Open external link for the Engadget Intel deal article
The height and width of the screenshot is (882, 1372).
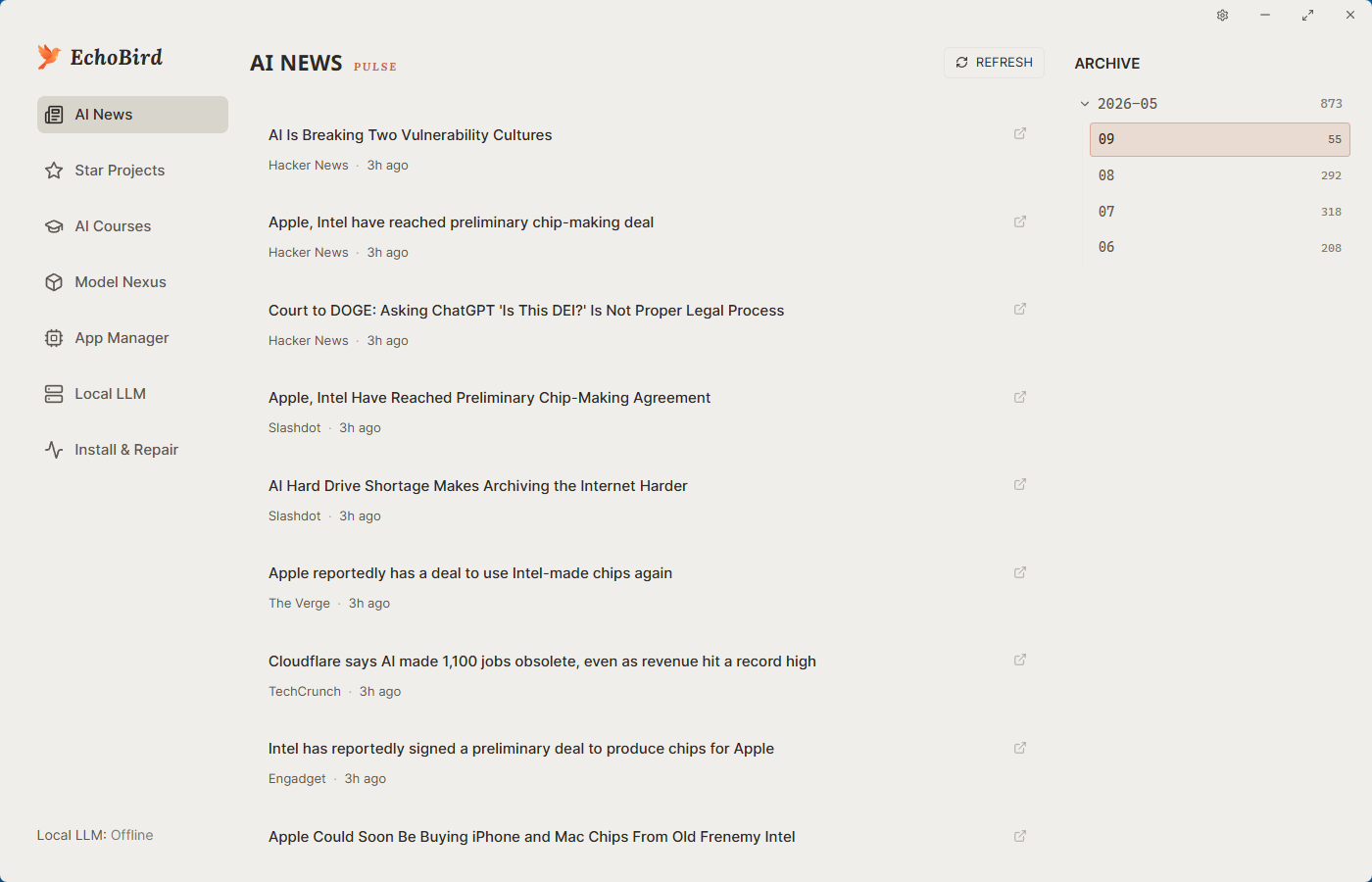(1020, 748)
